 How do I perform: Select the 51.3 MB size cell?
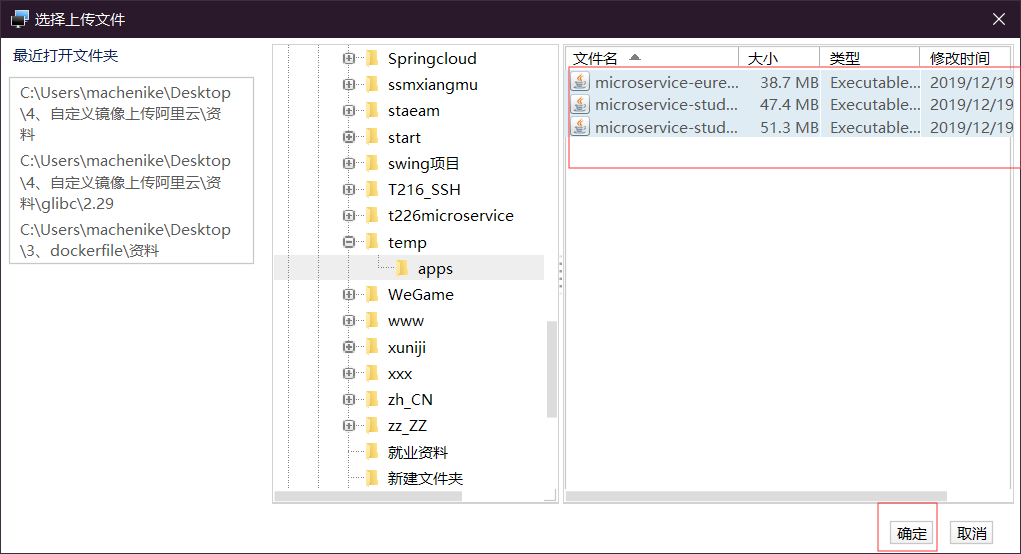pyautogui.click(x=788, y=127)
